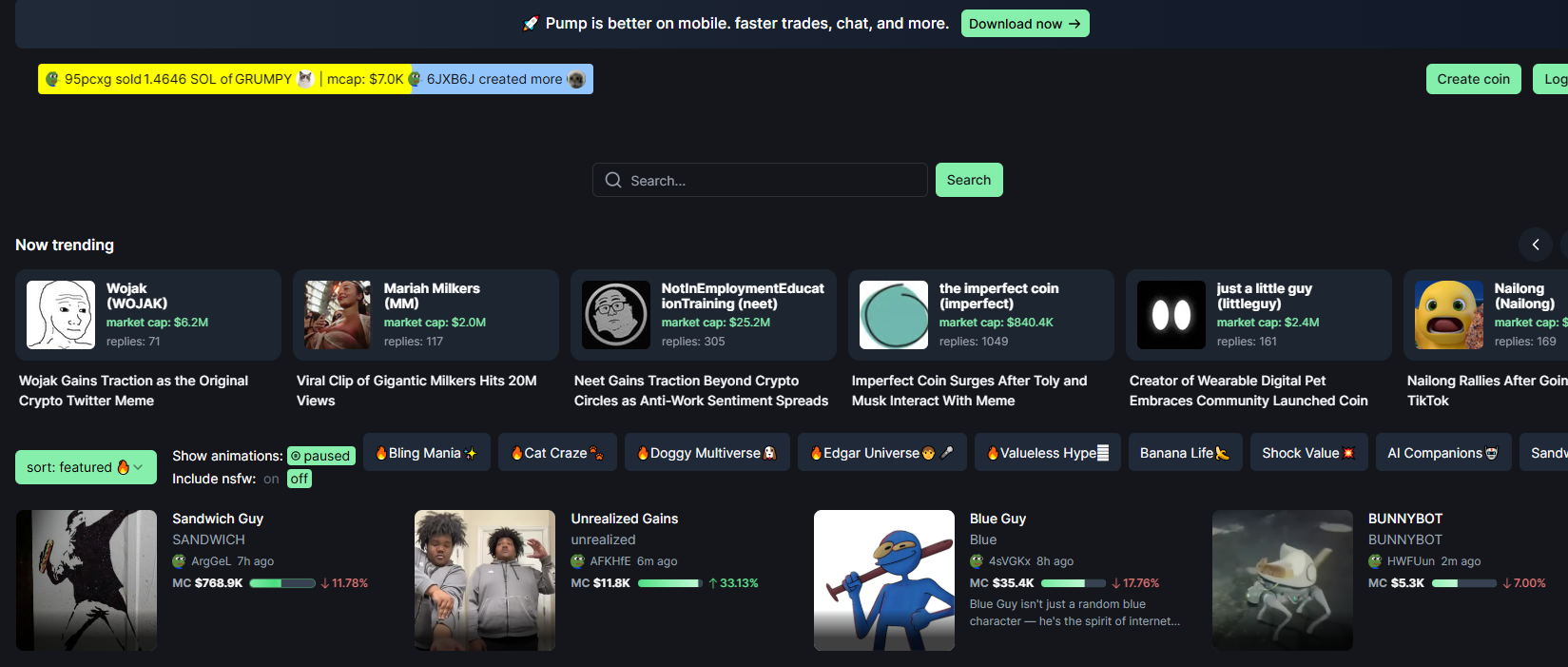The width and height of the screenshot is (1568, 667).
Task: Click the magnifier icon in the search box
Action: [613, 180]
